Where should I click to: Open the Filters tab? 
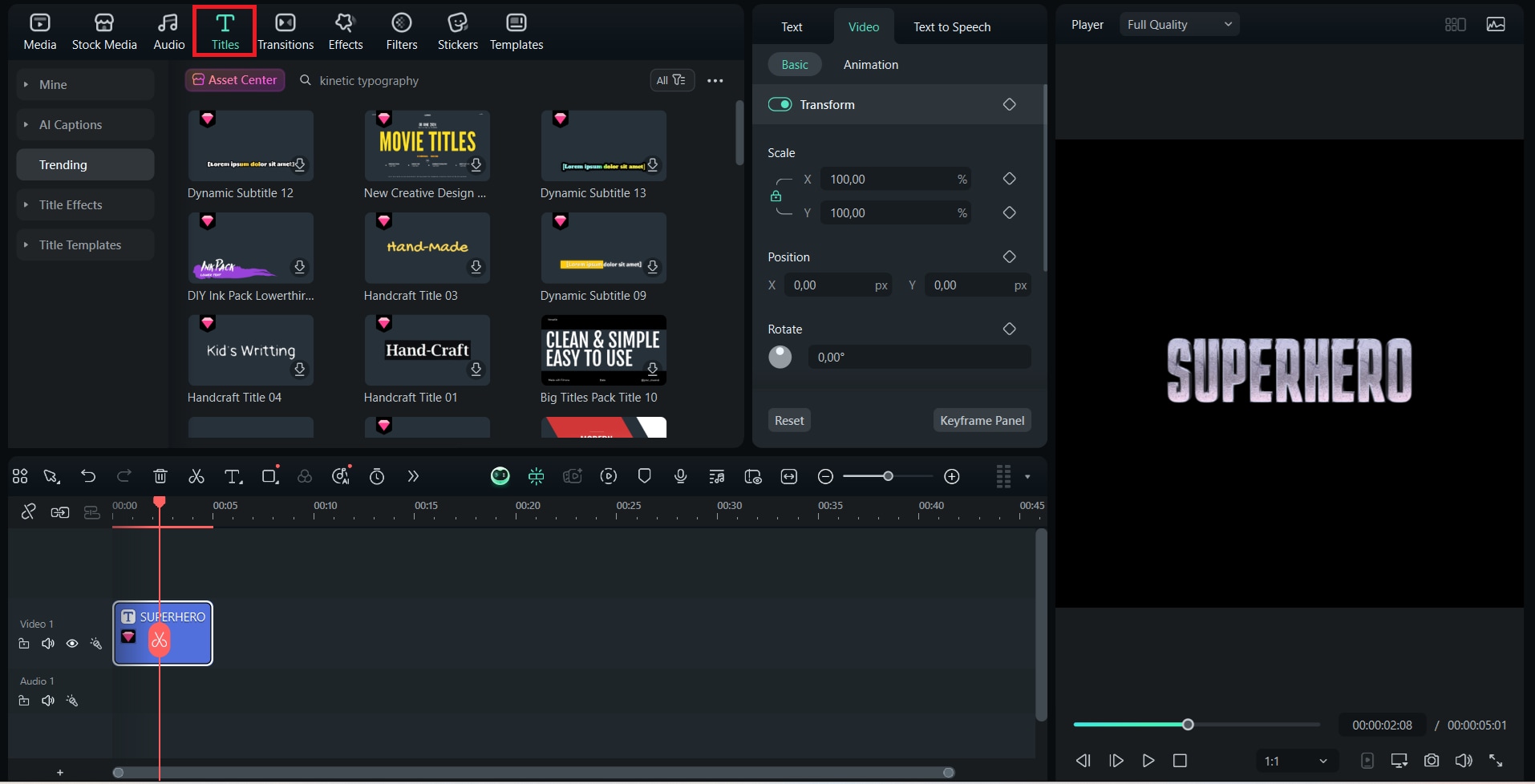click(402, 32)
